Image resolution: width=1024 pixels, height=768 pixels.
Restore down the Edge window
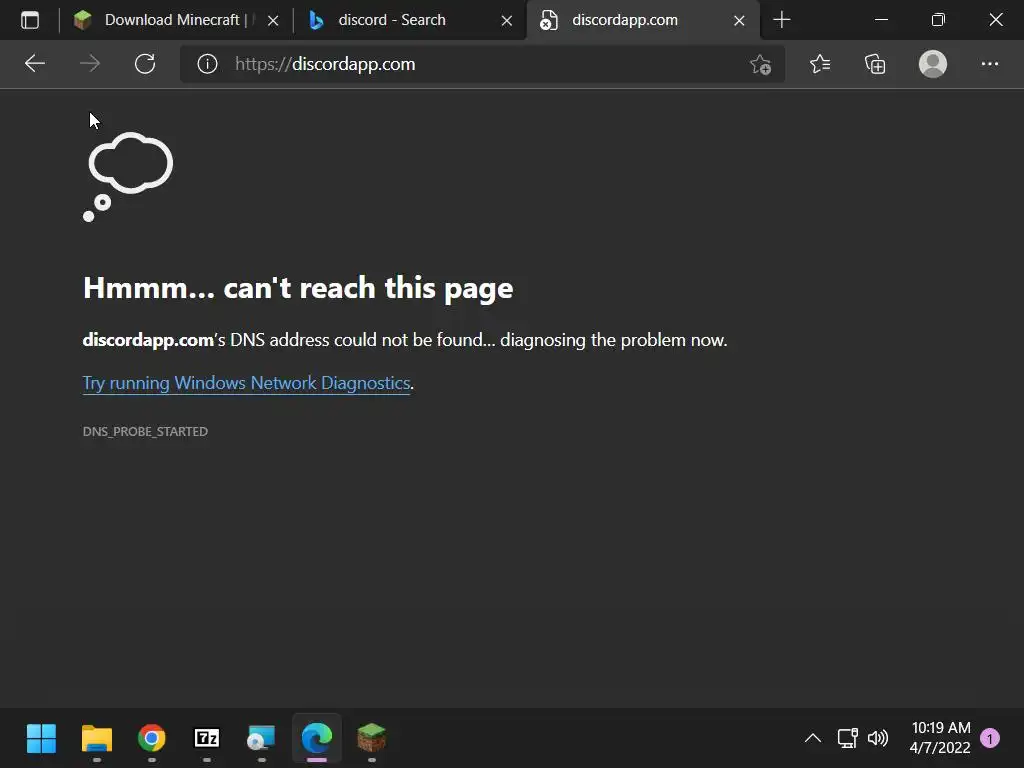[938, 20]
